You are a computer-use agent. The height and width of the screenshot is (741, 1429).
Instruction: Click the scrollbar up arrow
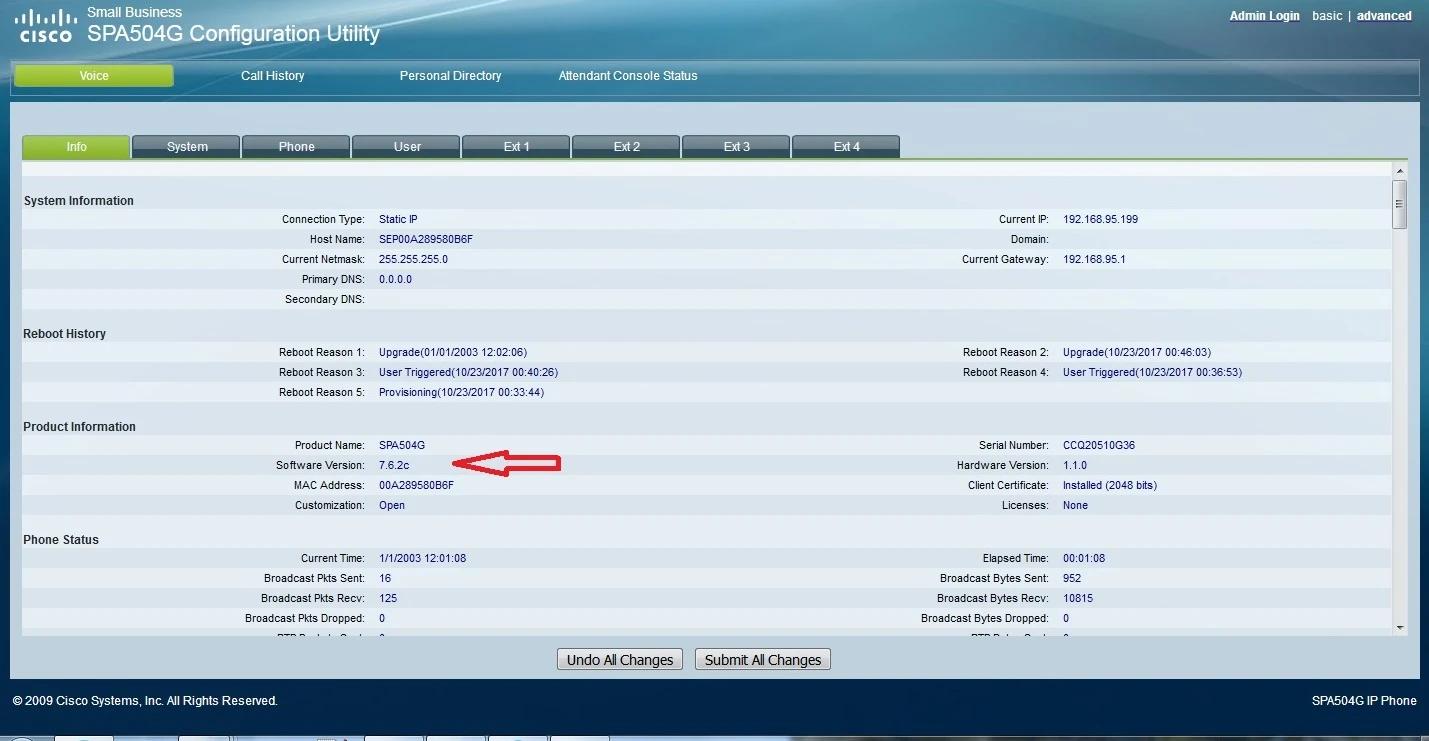point(1399,173)
